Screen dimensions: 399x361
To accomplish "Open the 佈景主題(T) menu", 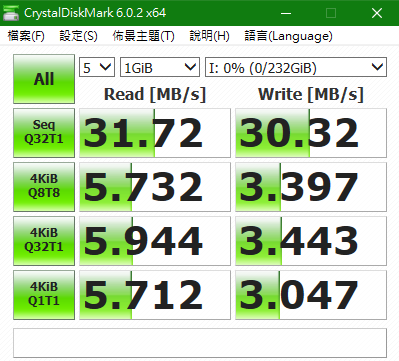I will point(143,36).
